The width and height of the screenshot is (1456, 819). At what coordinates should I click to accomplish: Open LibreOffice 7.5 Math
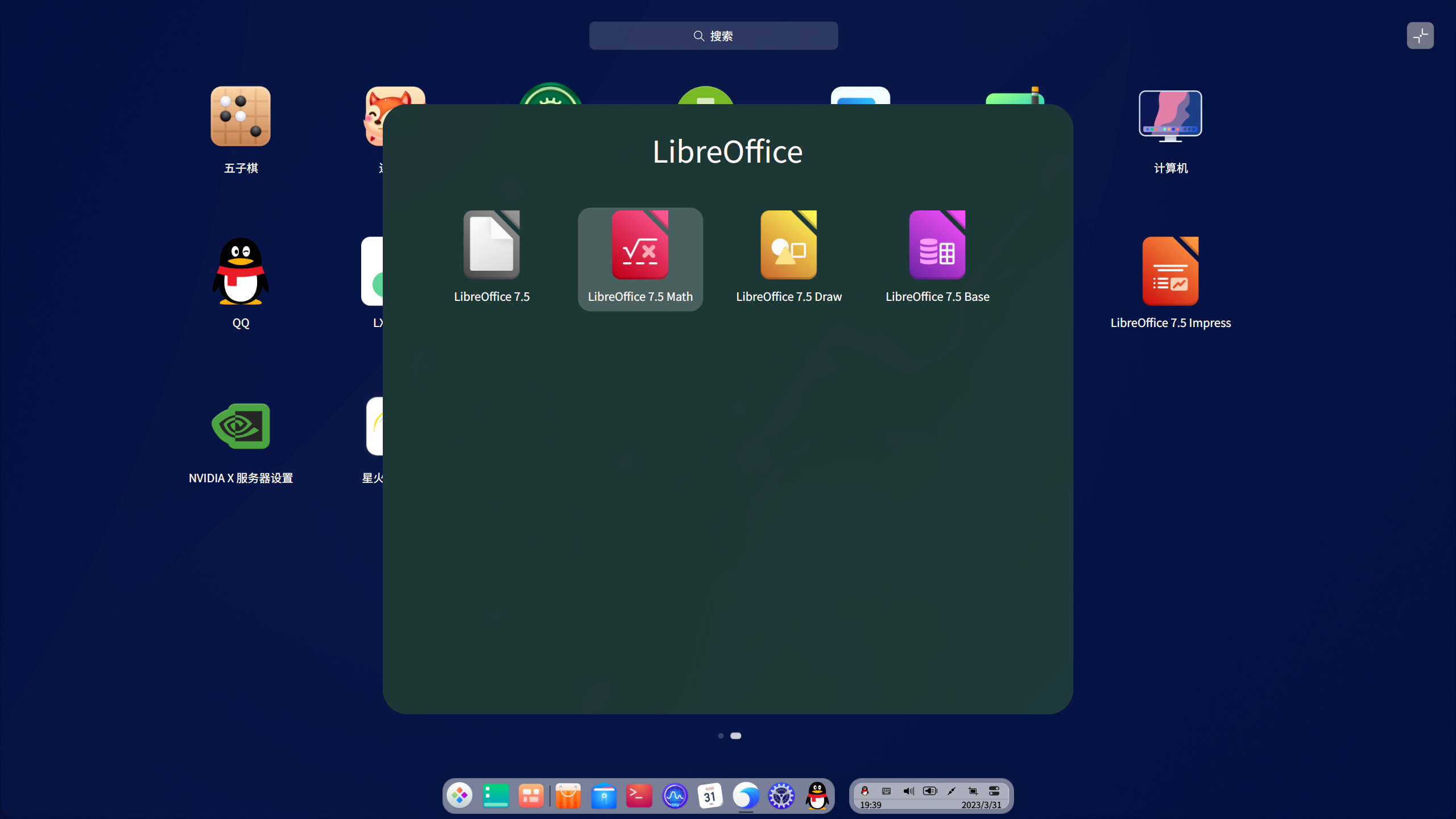640,259
